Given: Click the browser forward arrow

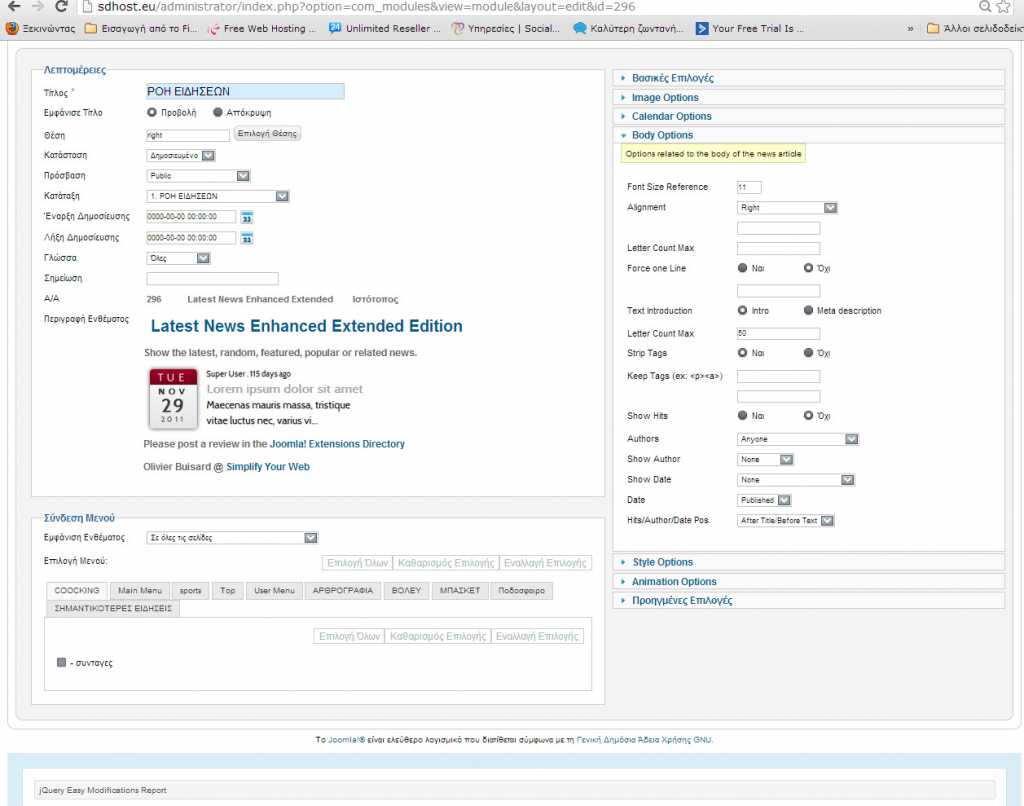Looking at the screenshot, I should [37, 6].
